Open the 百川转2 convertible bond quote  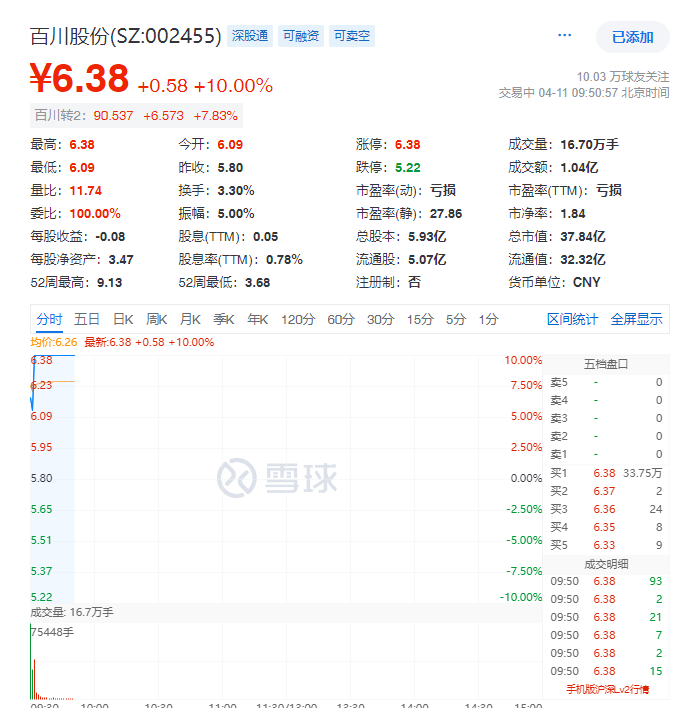tap(136, 116)
